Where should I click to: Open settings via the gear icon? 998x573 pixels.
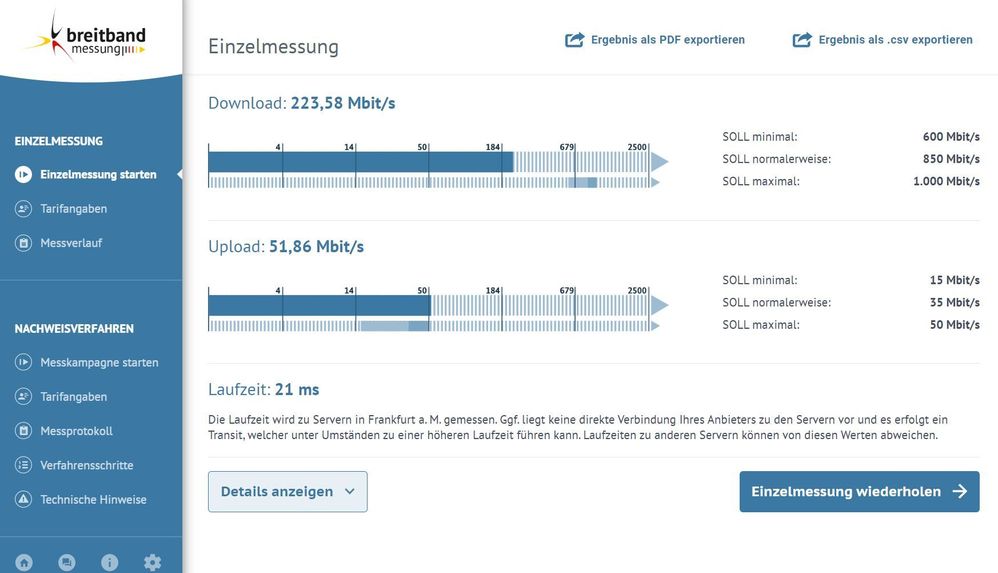pyautogui.click(x=152, y=562)
